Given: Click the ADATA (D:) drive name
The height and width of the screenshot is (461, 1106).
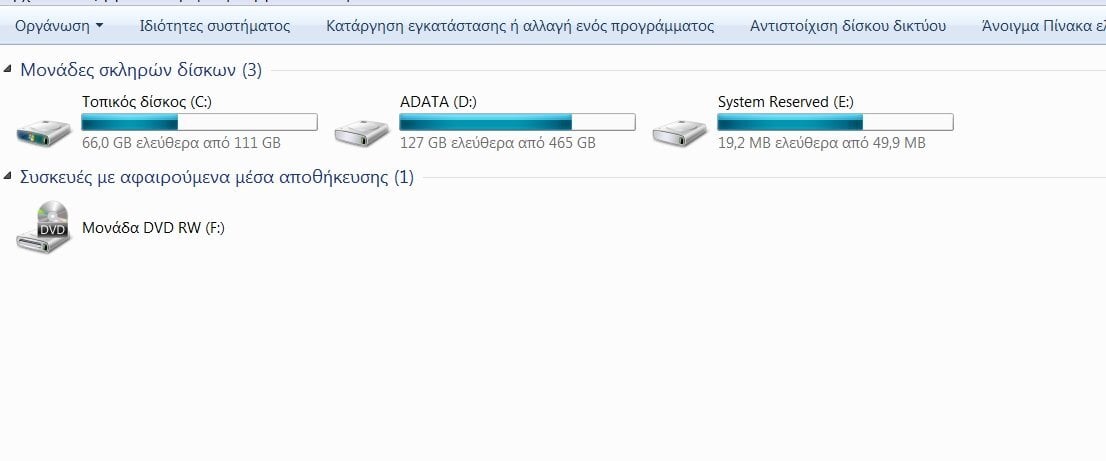Looking at the screenshot, I should (437, 102).
